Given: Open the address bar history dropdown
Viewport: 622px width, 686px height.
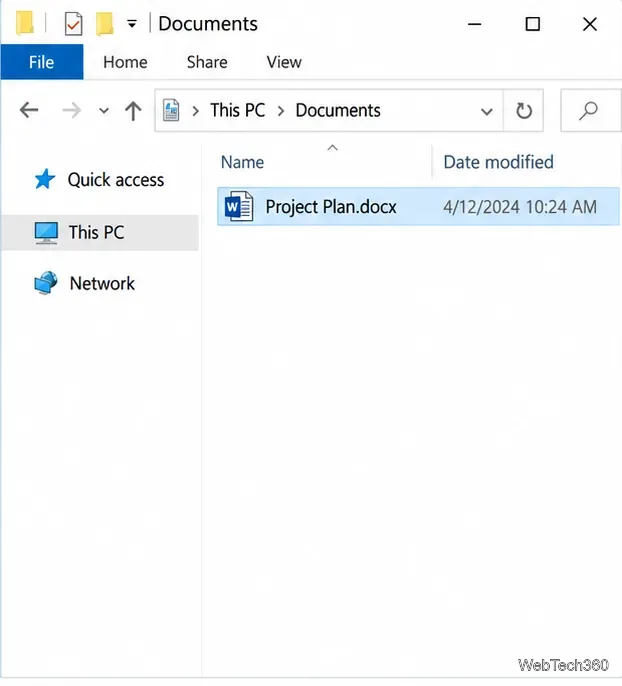Looking at the screenshot, I should (486, 112).
